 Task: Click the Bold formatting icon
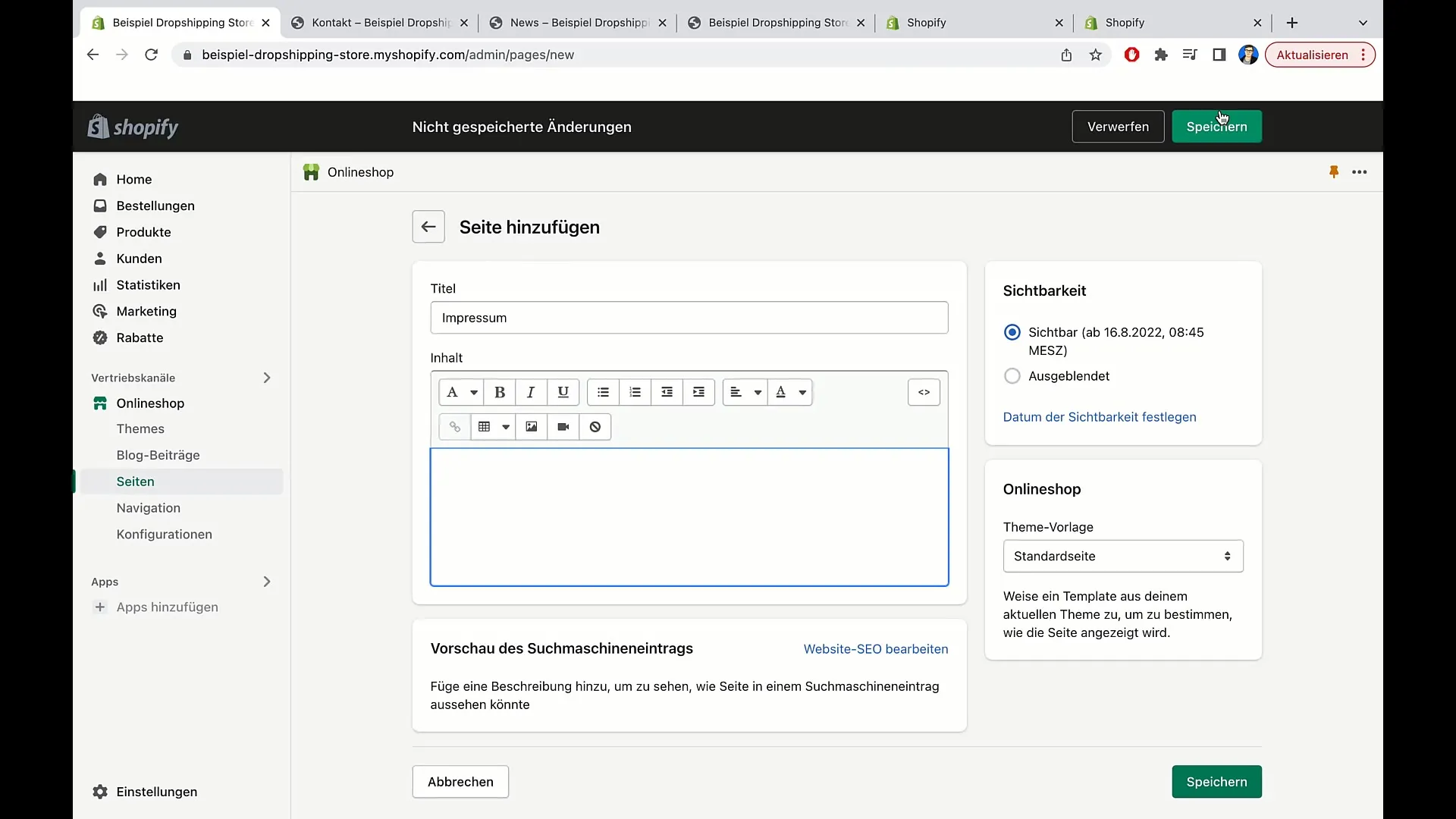point(499,391)
